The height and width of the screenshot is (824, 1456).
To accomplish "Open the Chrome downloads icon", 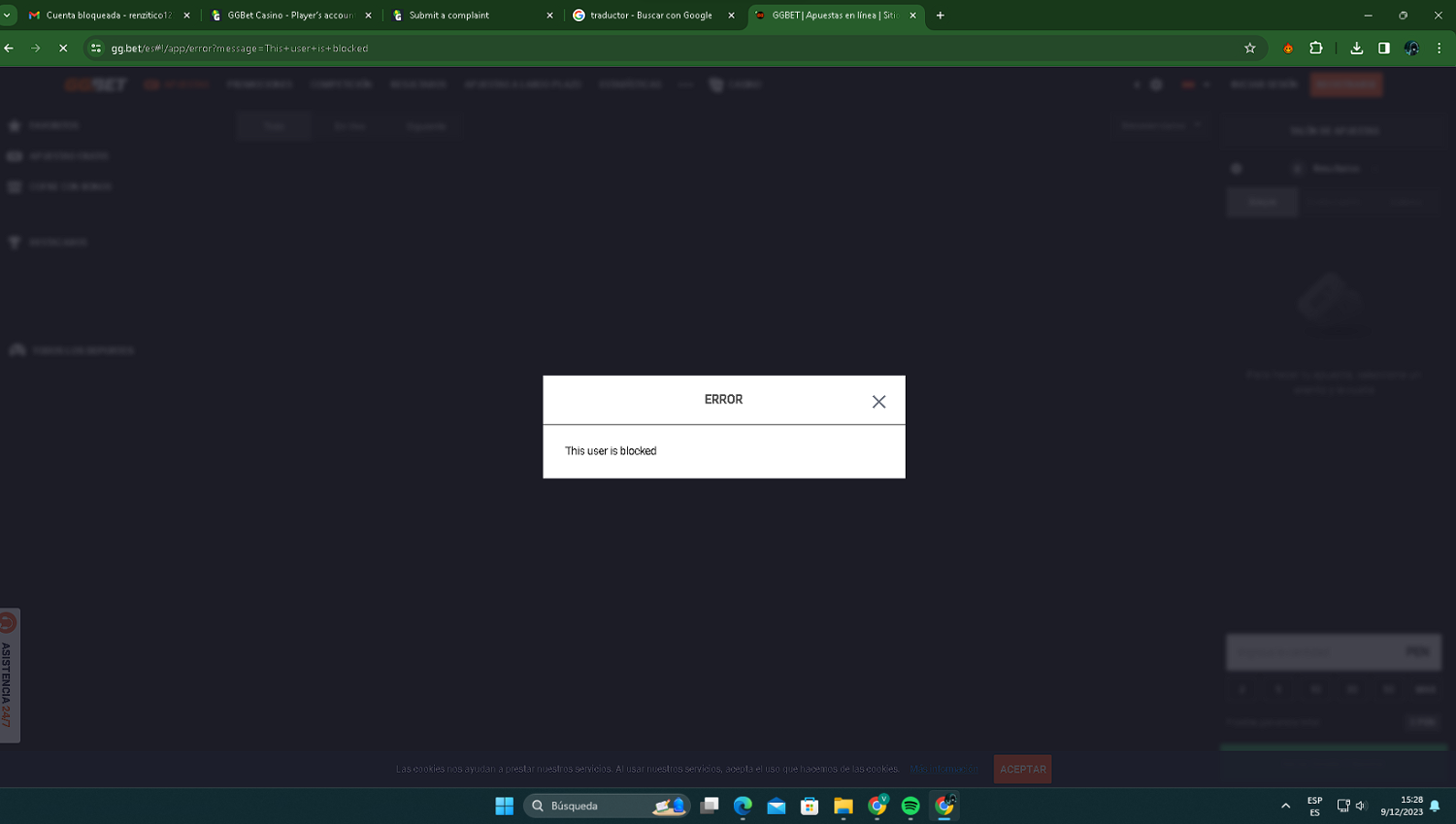I will (1357, 49).
